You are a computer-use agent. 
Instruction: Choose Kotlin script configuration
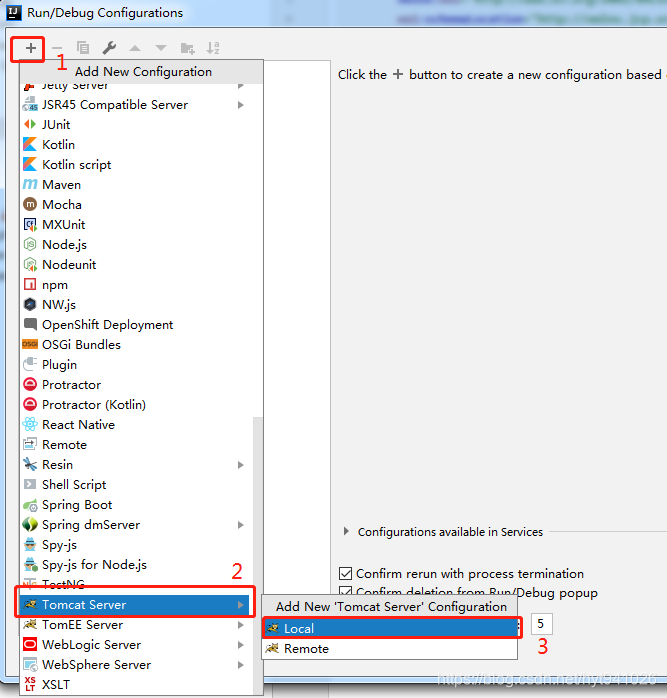pyautogui.click(x=141, y=165)
